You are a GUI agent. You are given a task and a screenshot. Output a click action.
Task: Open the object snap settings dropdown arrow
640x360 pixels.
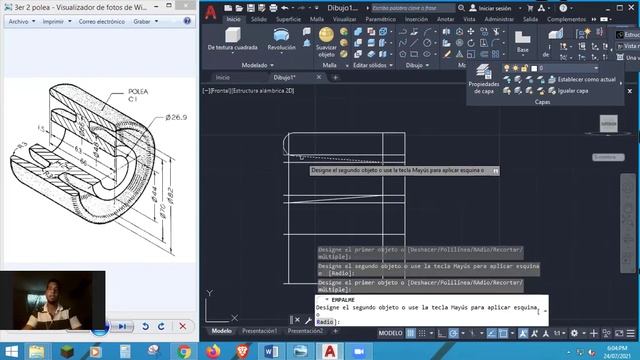click(x=512, y=333)
